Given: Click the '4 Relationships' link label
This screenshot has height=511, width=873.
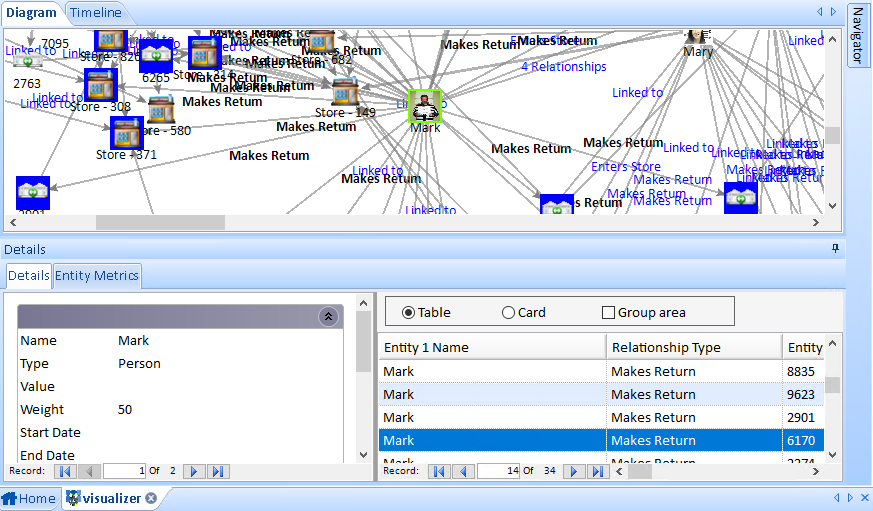Looking at the screenshot, I should (x=563, y=67).
